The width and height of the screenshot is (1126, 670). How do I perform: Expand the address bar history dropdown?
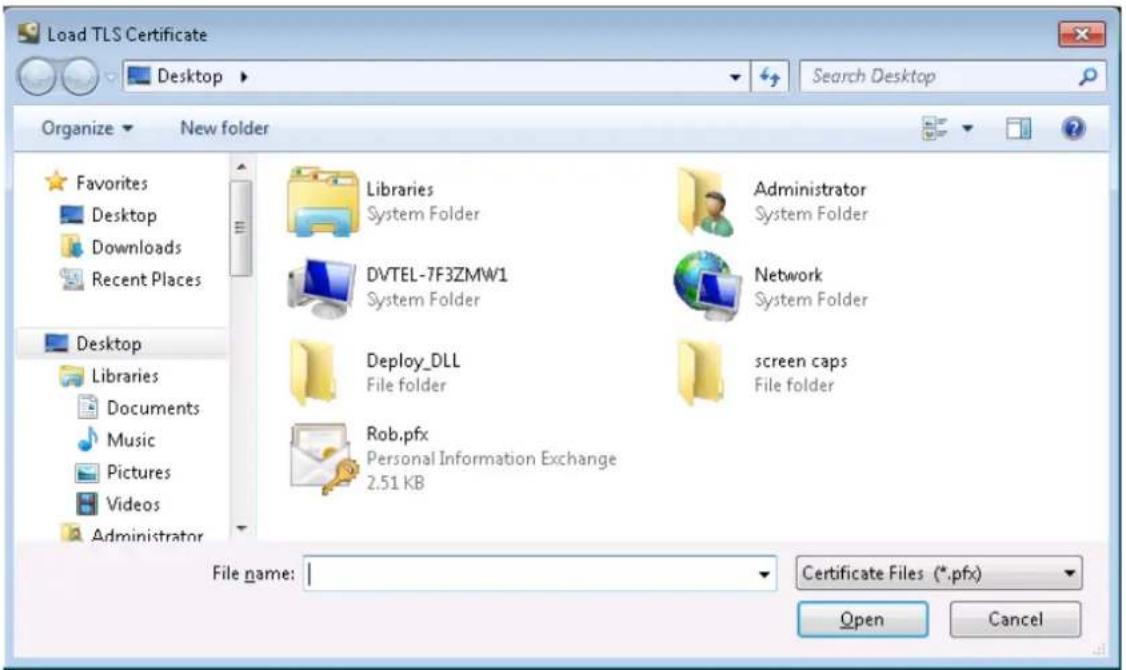pyautogui.click(x=735, y=76)
